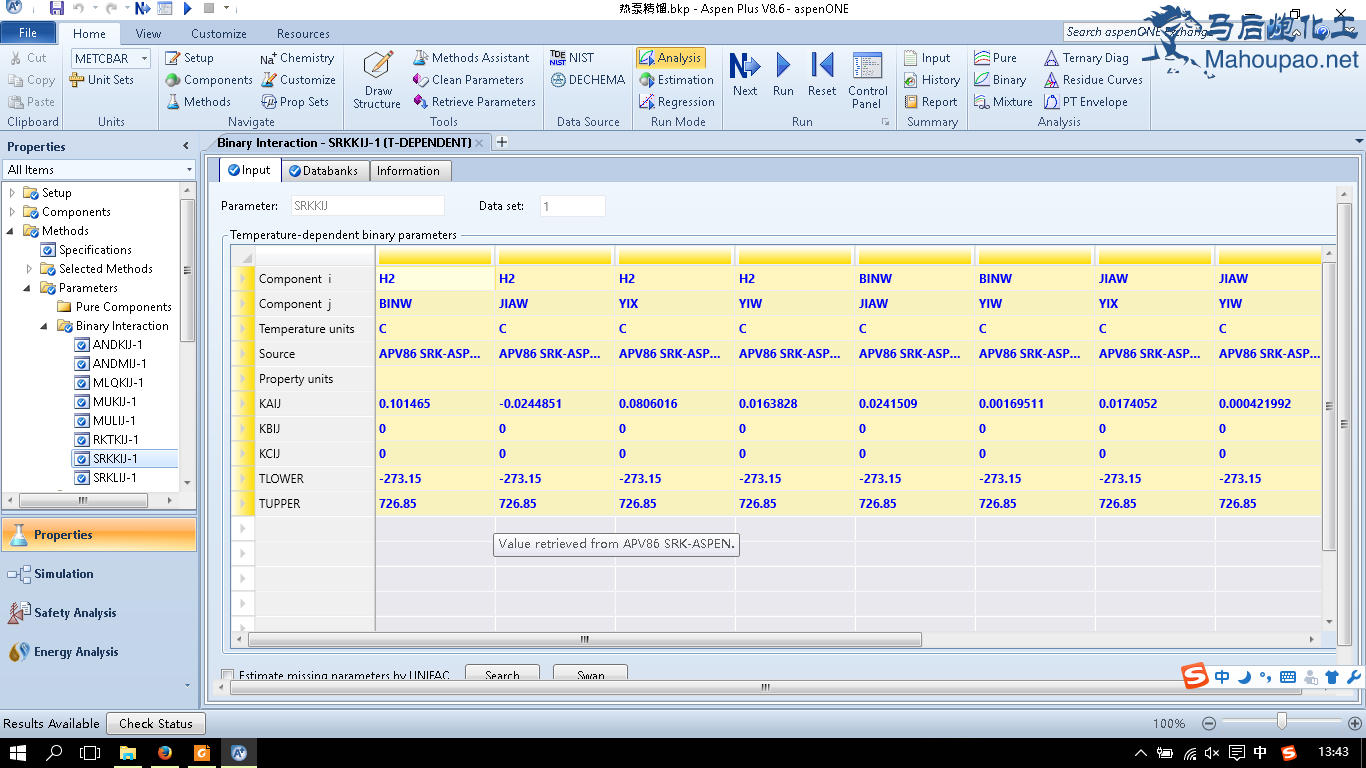Open Residue Curves analysis

click(x=1093, y=80)
